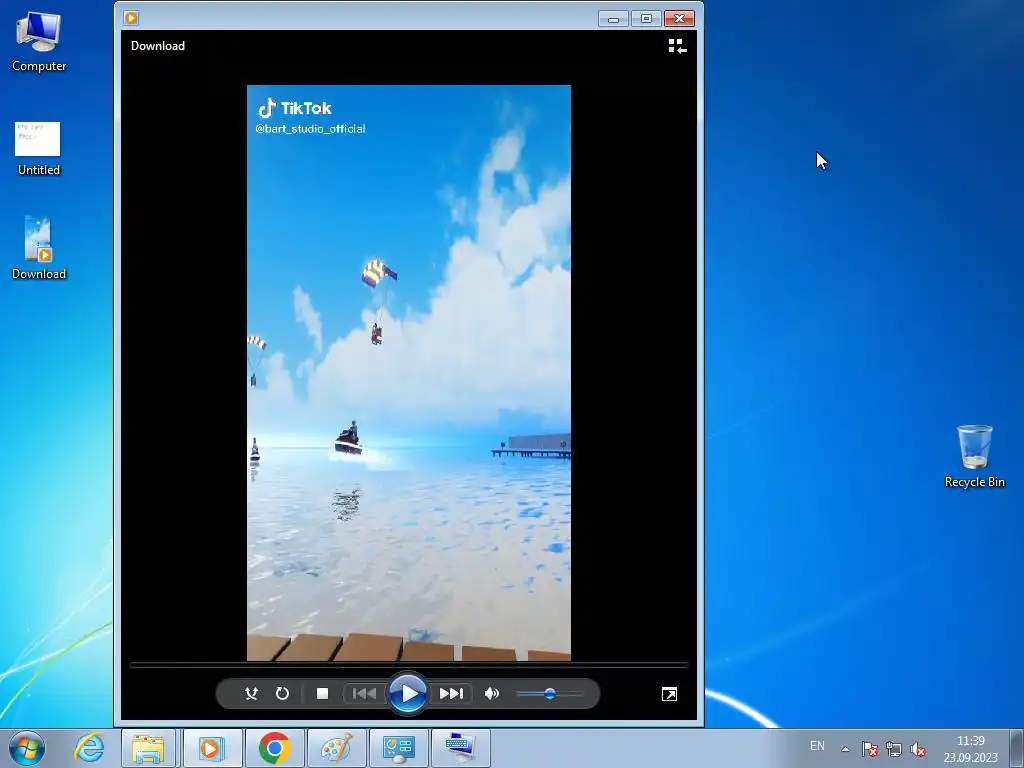This screenshot has height=768, width=1024.
Task: Open Paint from the taskbar
Action: pos(336,748)
